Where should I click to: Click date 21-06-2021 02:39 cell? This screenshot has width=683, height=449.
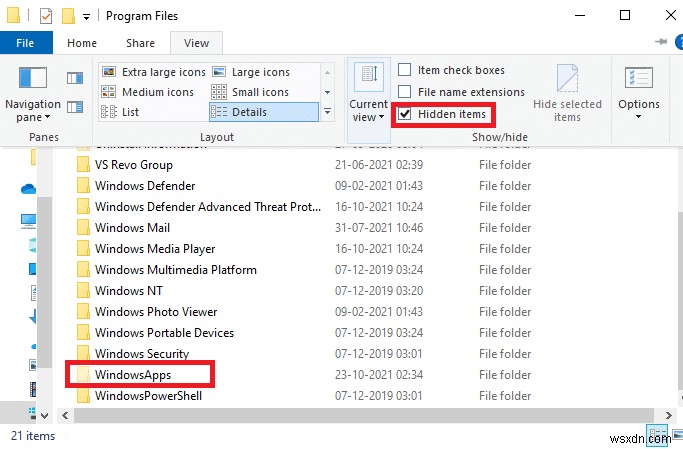pos(379,165)
